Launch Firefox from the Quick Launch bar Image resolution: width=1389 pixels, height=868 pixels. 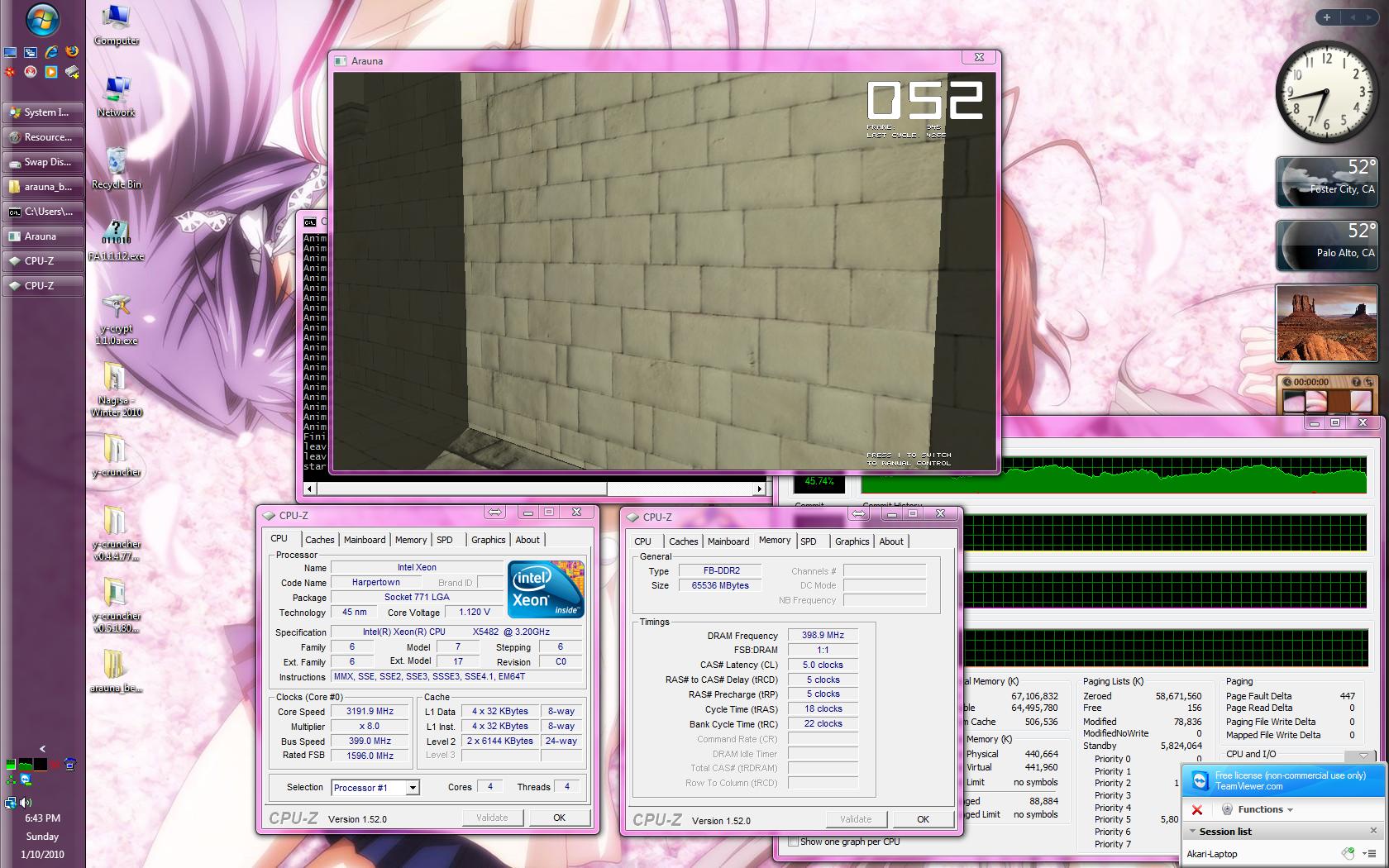tap(72, 52)
